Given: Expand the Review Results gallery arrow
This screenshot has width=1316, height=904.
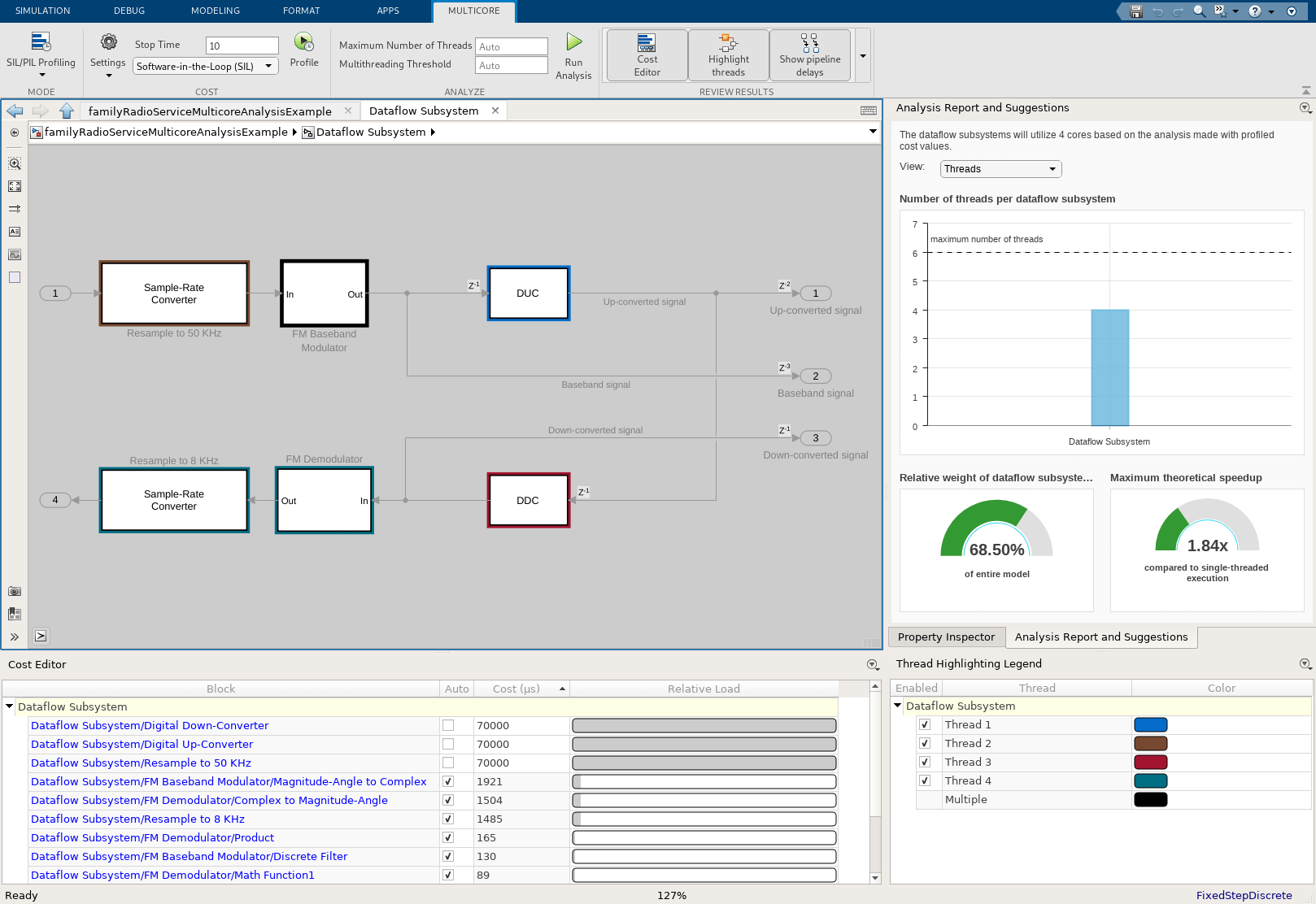Looking at the screenshot, I should coord(863,56).
